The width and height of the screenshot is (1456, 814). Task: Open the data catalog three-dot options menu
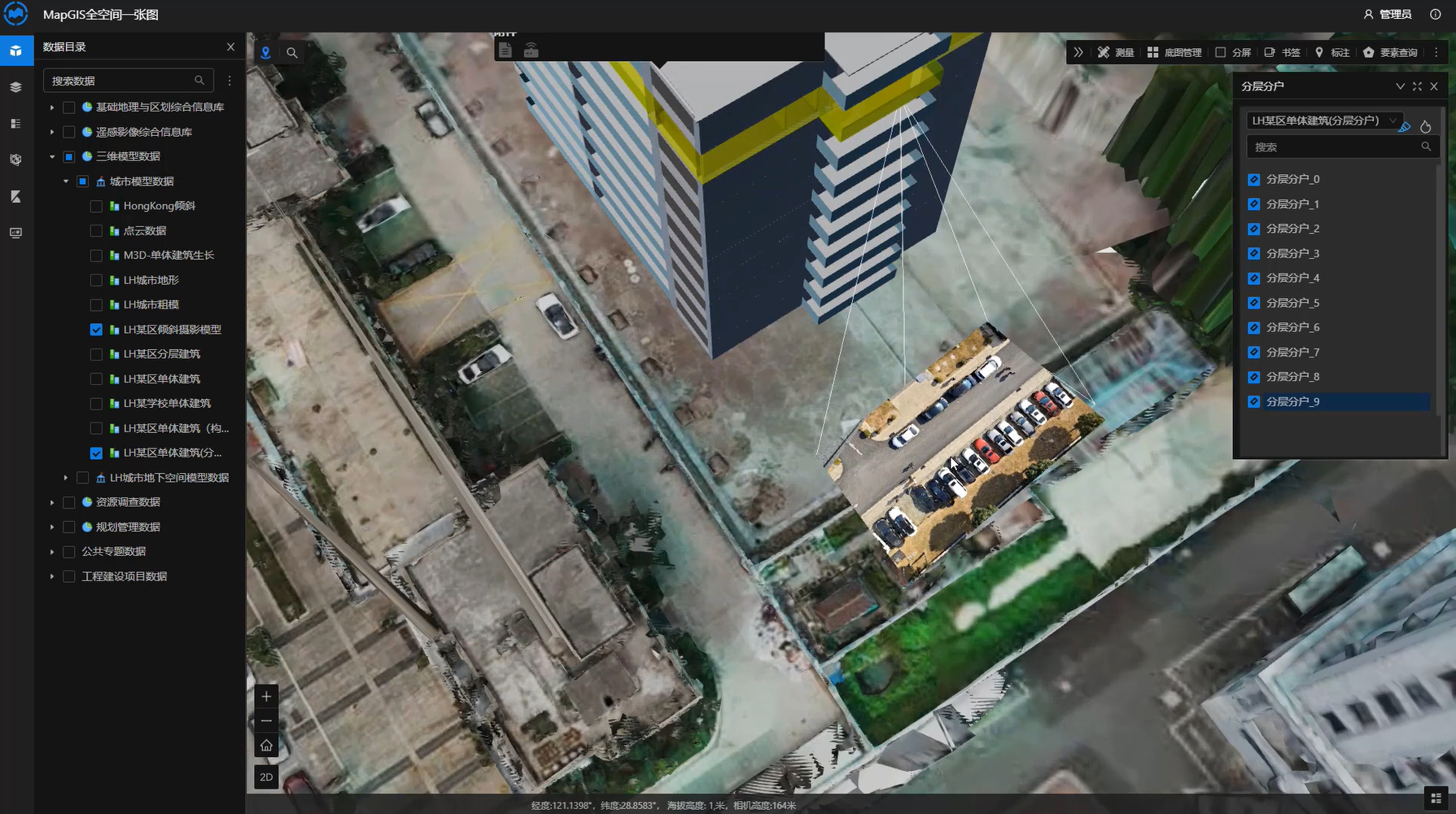tap(230, 81)
